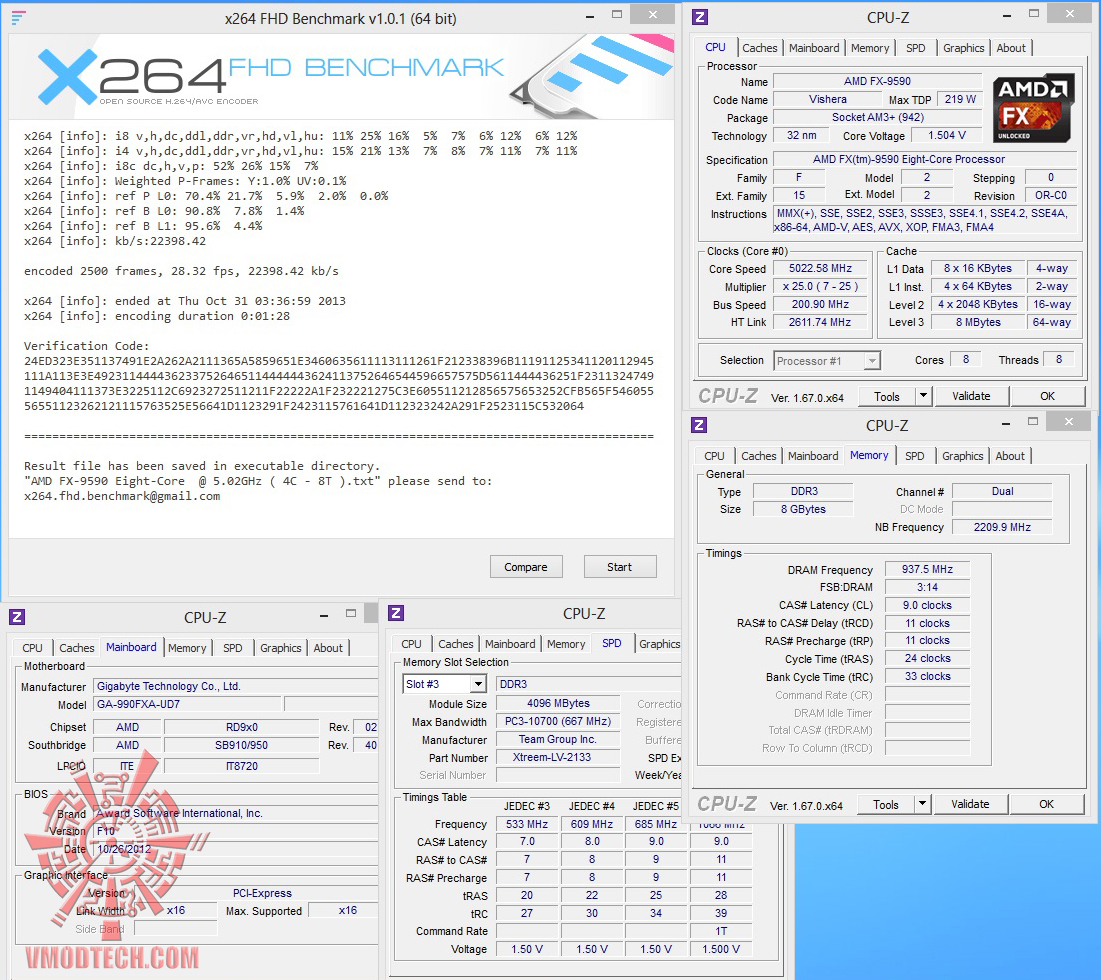Click Tools button in Memory CPU-Z window
The image size is (1101, 980).
886,804
